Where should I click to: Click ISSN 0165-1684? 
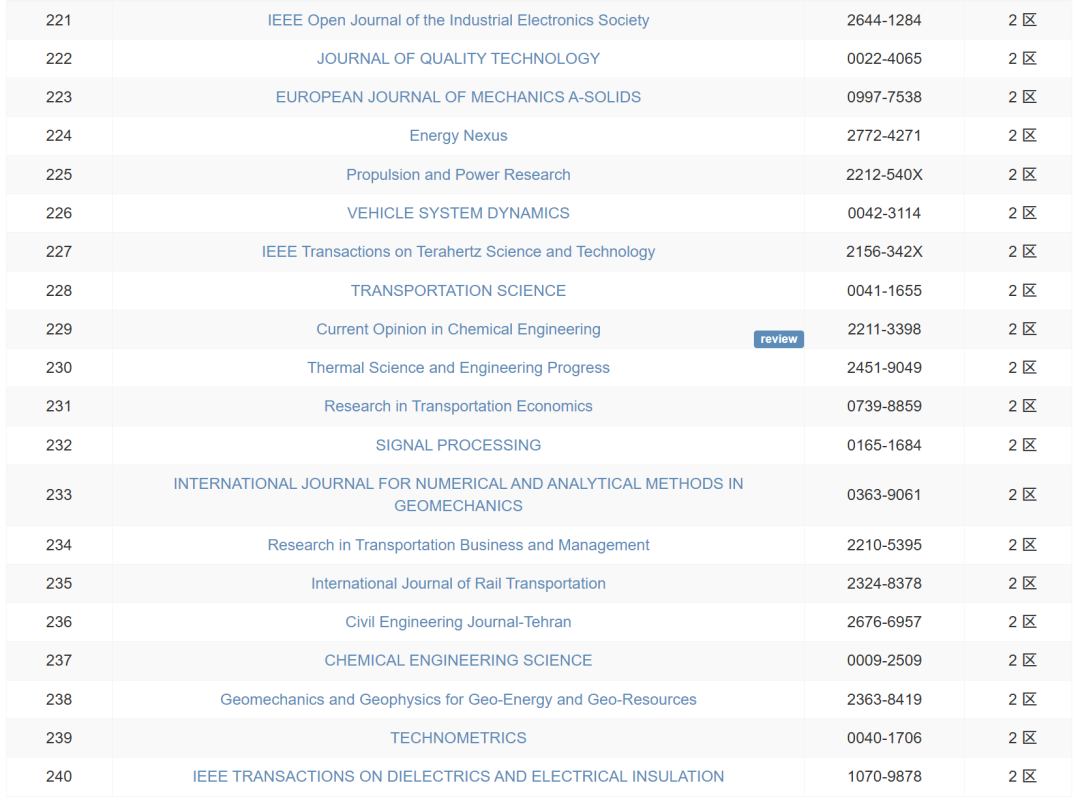884,445
